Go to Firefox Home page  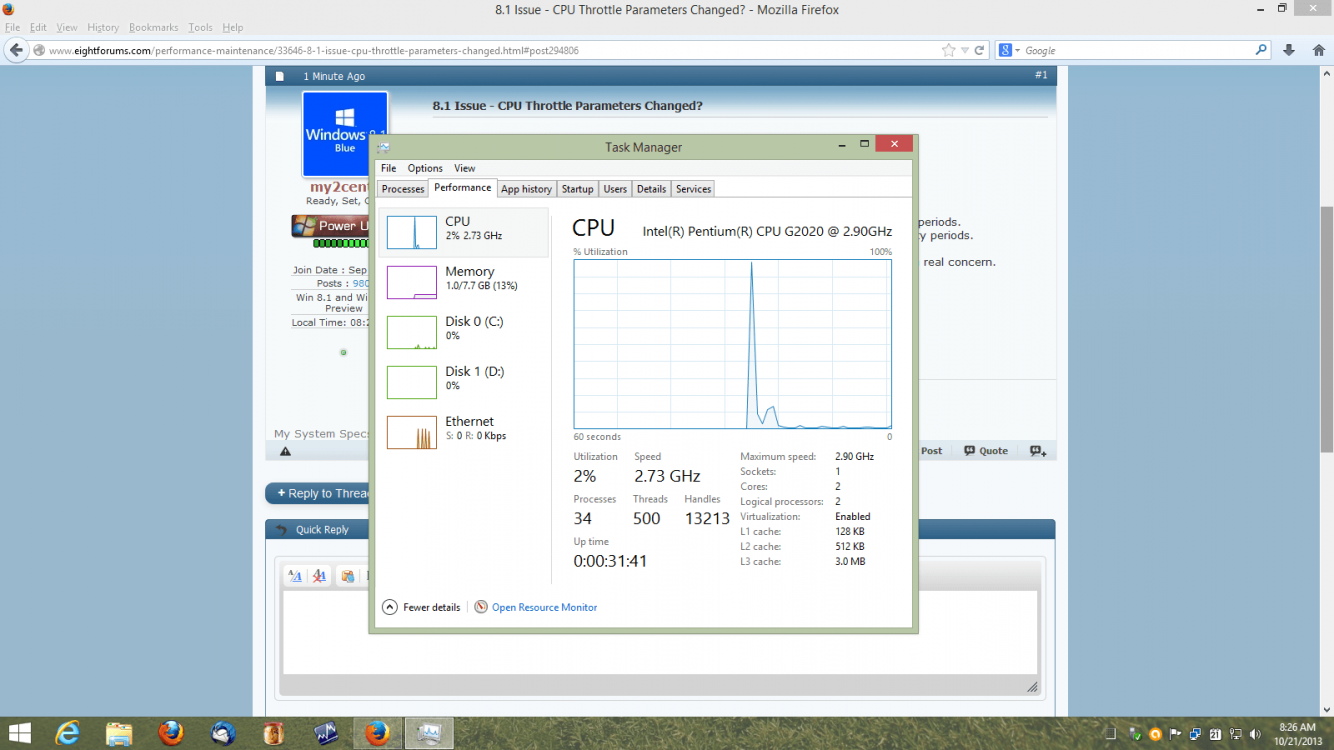pos(1318,50)
